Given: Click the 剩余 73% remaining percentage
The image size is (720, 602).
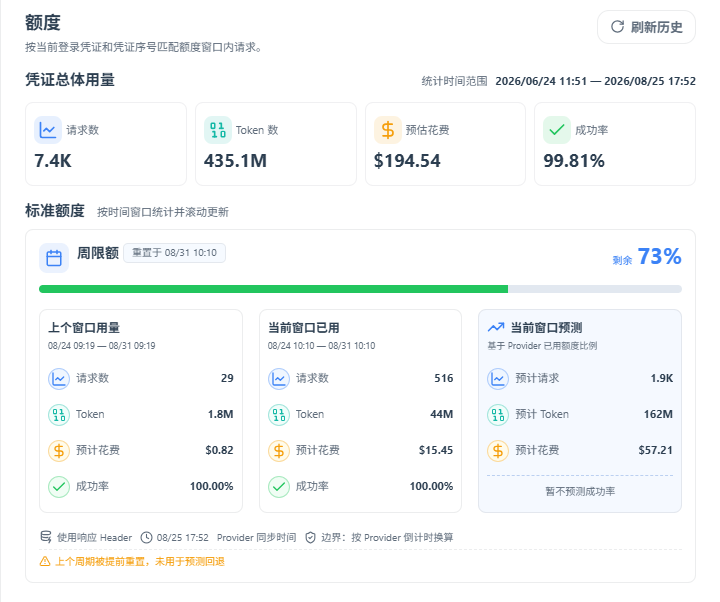Looking at the screenshot, I should pyautogui.click(x=647, y=257).
